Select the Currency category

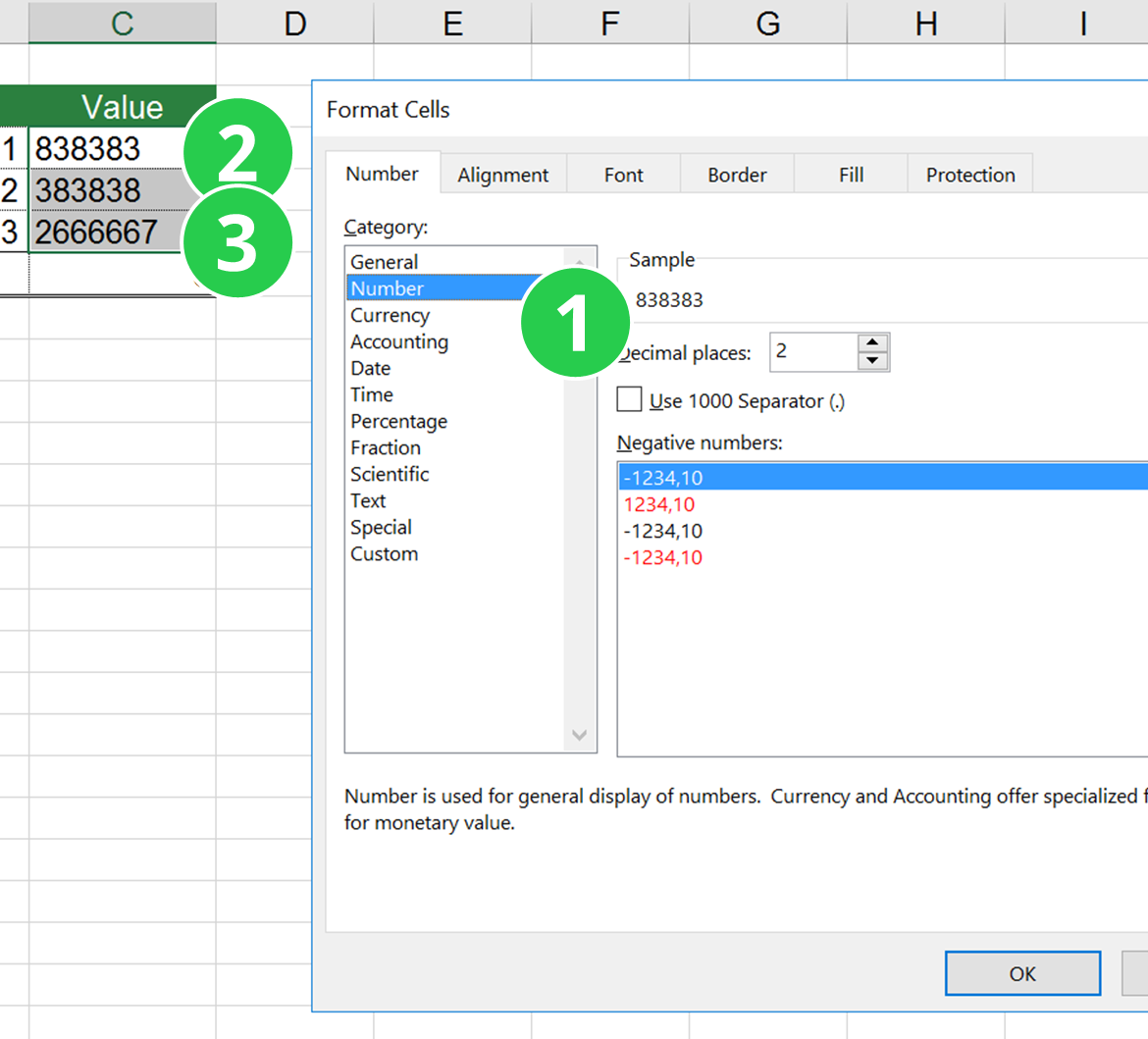pyautogui.click(x=390, y=315)
